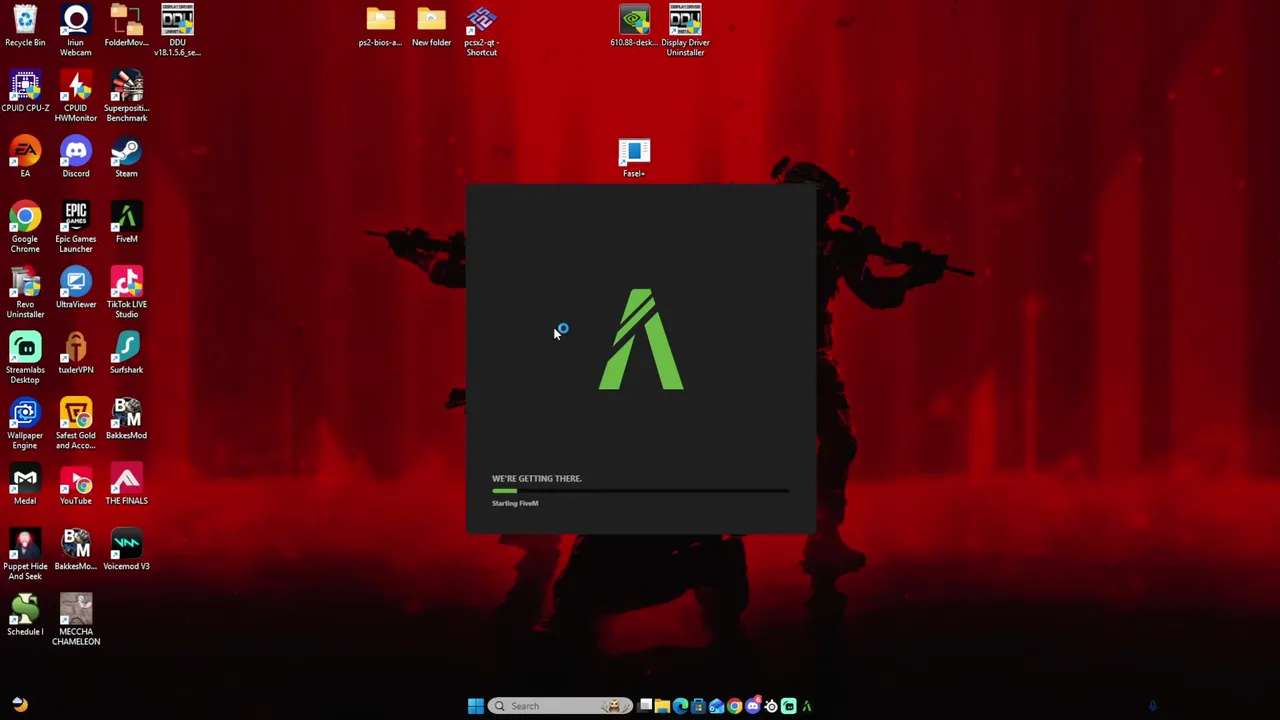The width and height of the screenshot is (1280, 720).
Task: Select the Google Chrome desktop shortcut
Action: coord(25,227)
